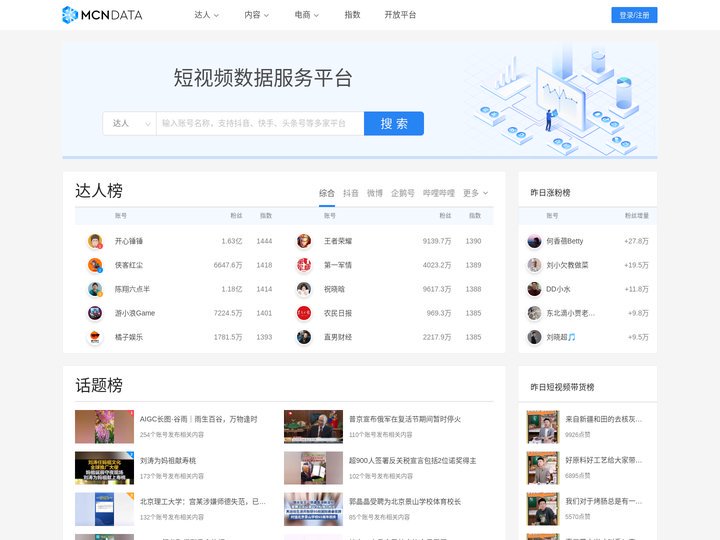Click 何香蓓Betty avatar icon
The width and height of the screenshot is (720, 540).
(534, 241)
